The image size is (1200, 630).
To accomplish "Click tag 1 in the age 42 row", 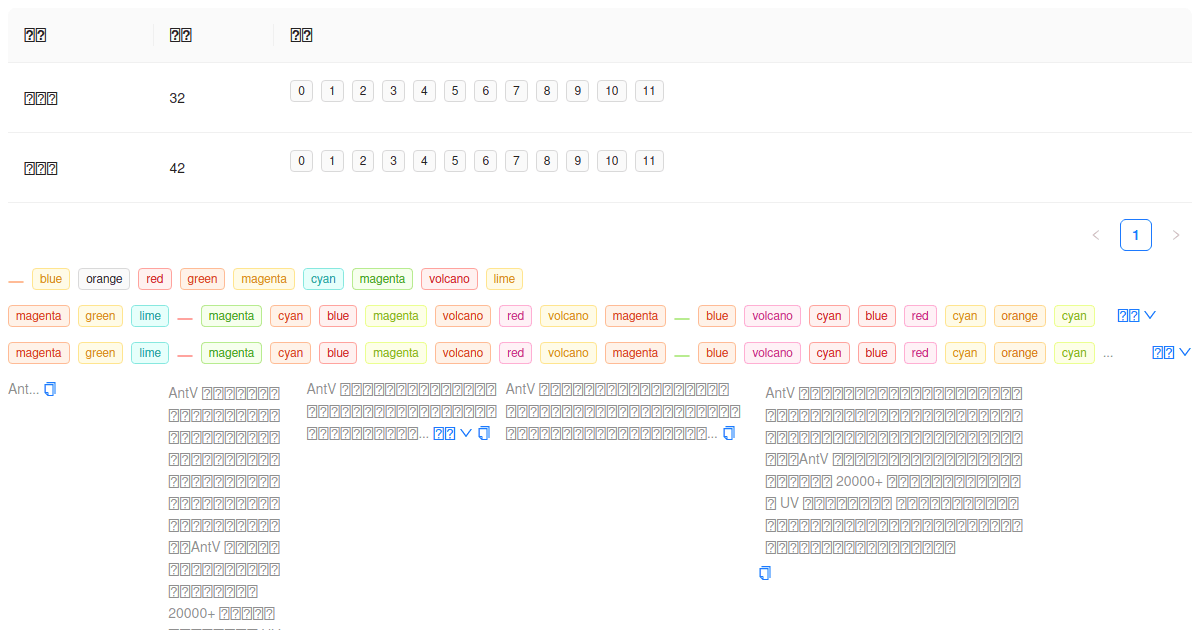I will coord(332,161).
